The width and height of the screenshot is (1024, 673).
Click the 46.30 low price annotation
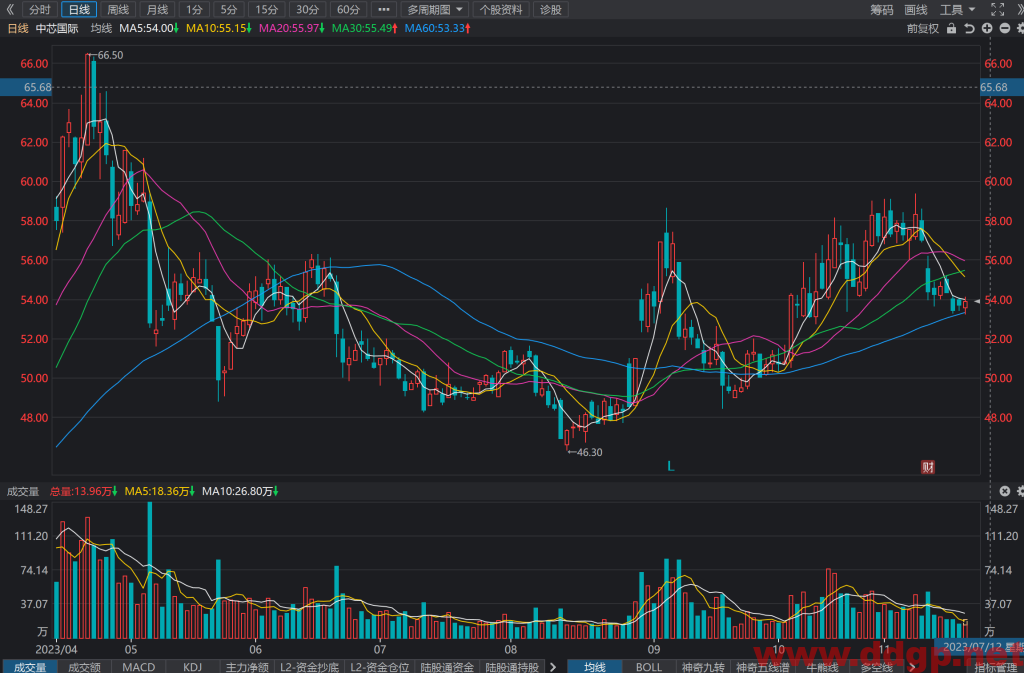point(590,452)
